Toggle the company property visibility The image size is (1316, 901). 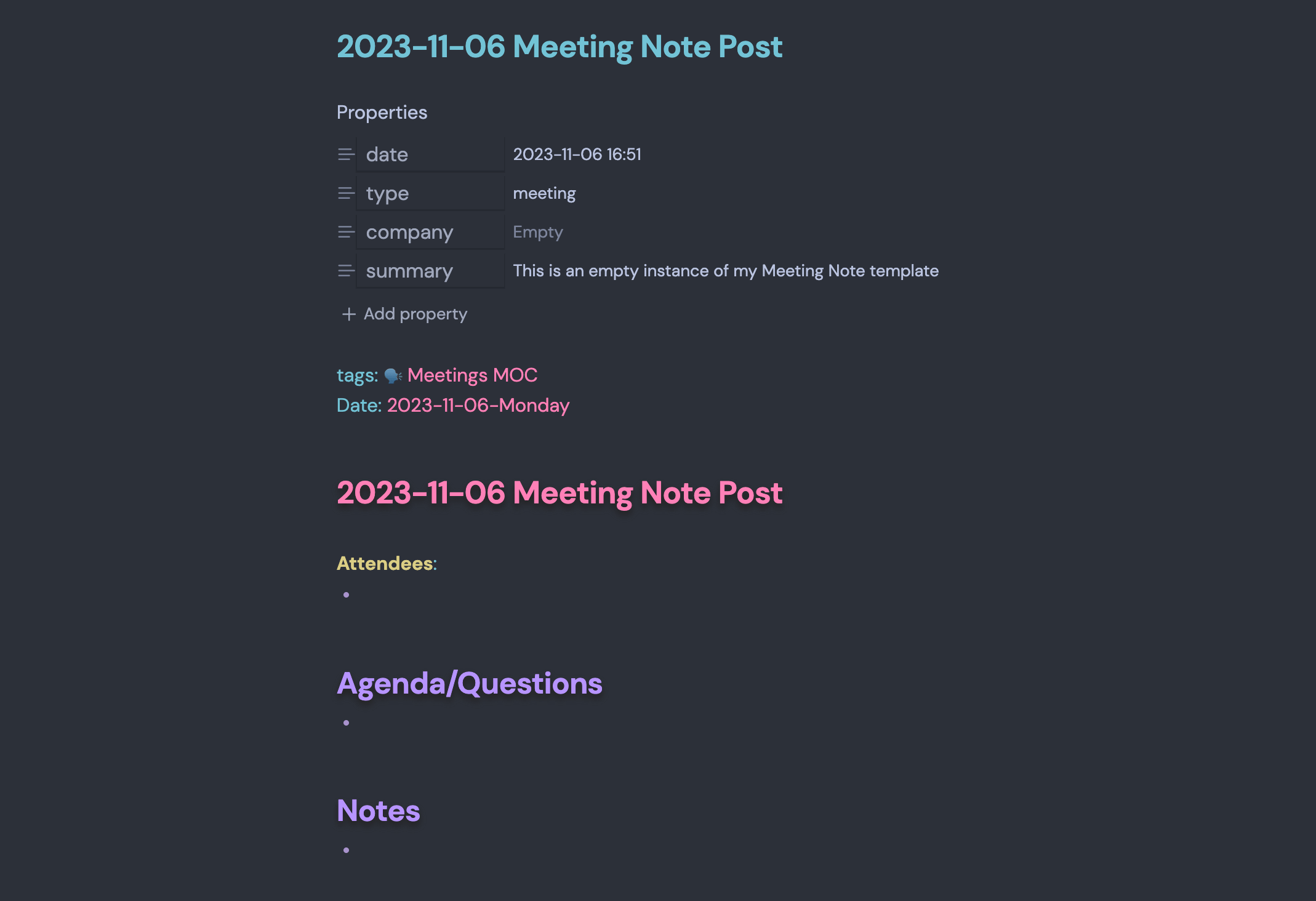pyautogui.click(x=347, y=231)
